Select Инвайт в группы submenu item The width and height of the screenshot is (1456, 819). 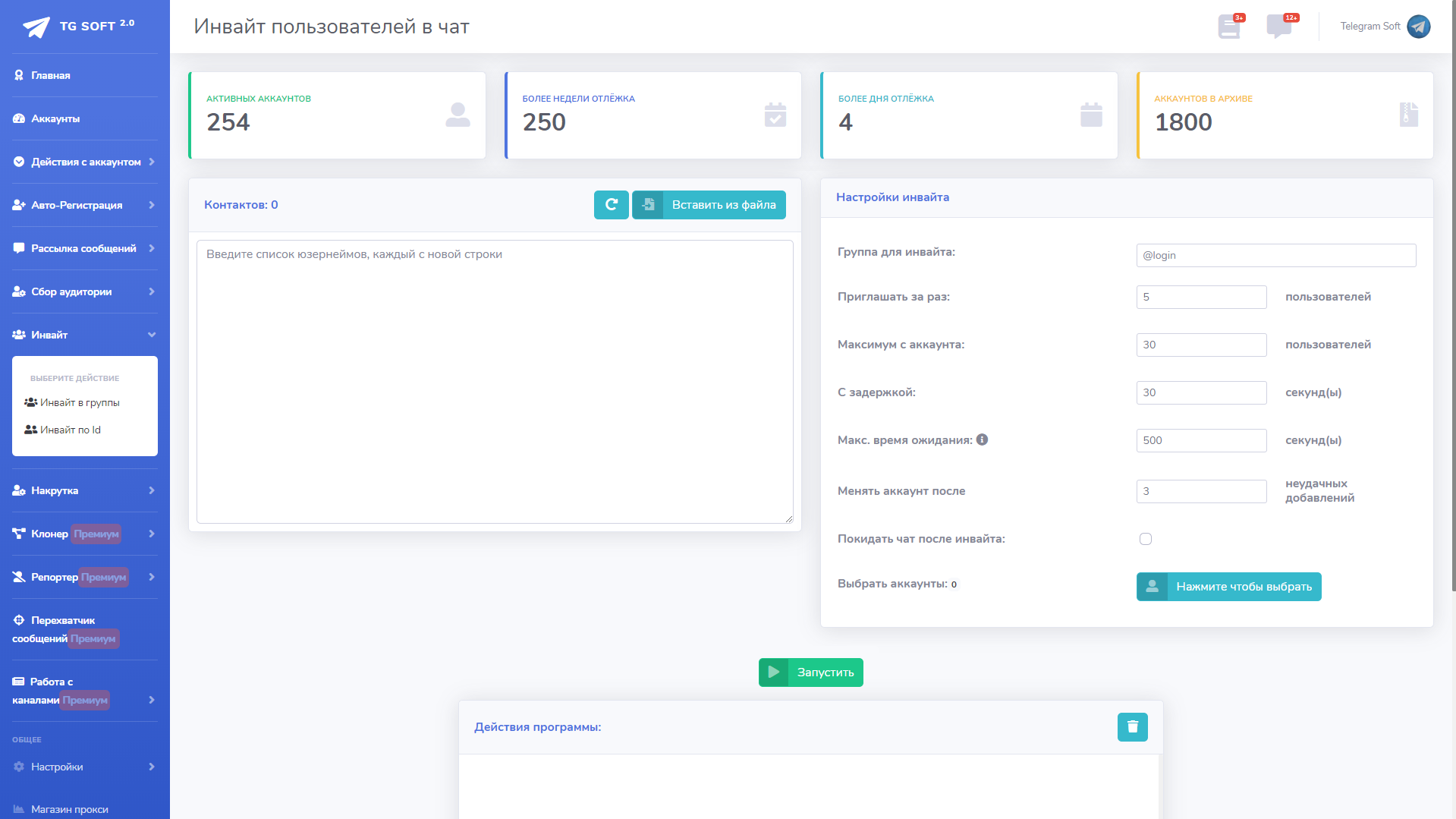(80, 402)
